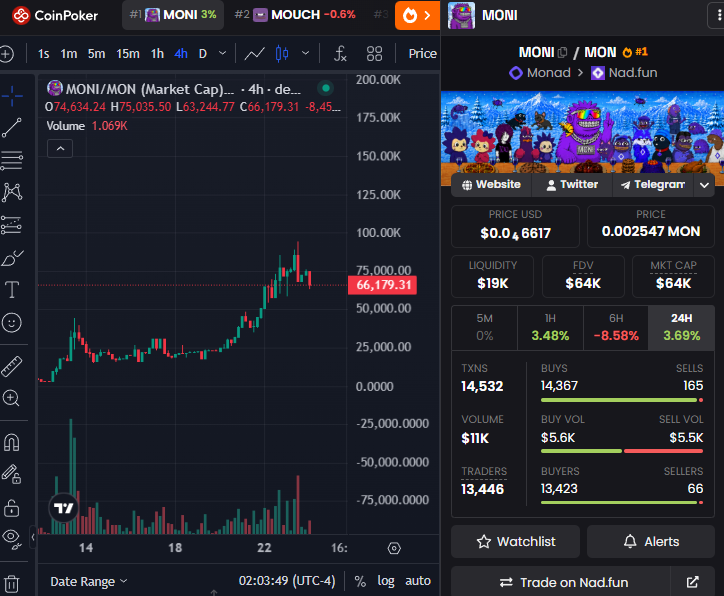
Task: Select the line chart style icon
Action: coord(254,54)
